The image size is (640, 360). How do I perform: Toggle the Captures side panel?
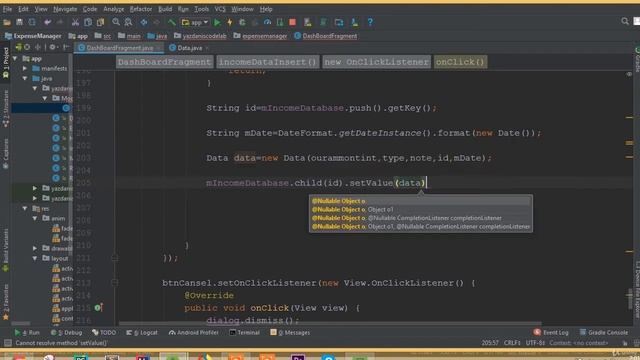pyautogui.click(x=6, y=153)
